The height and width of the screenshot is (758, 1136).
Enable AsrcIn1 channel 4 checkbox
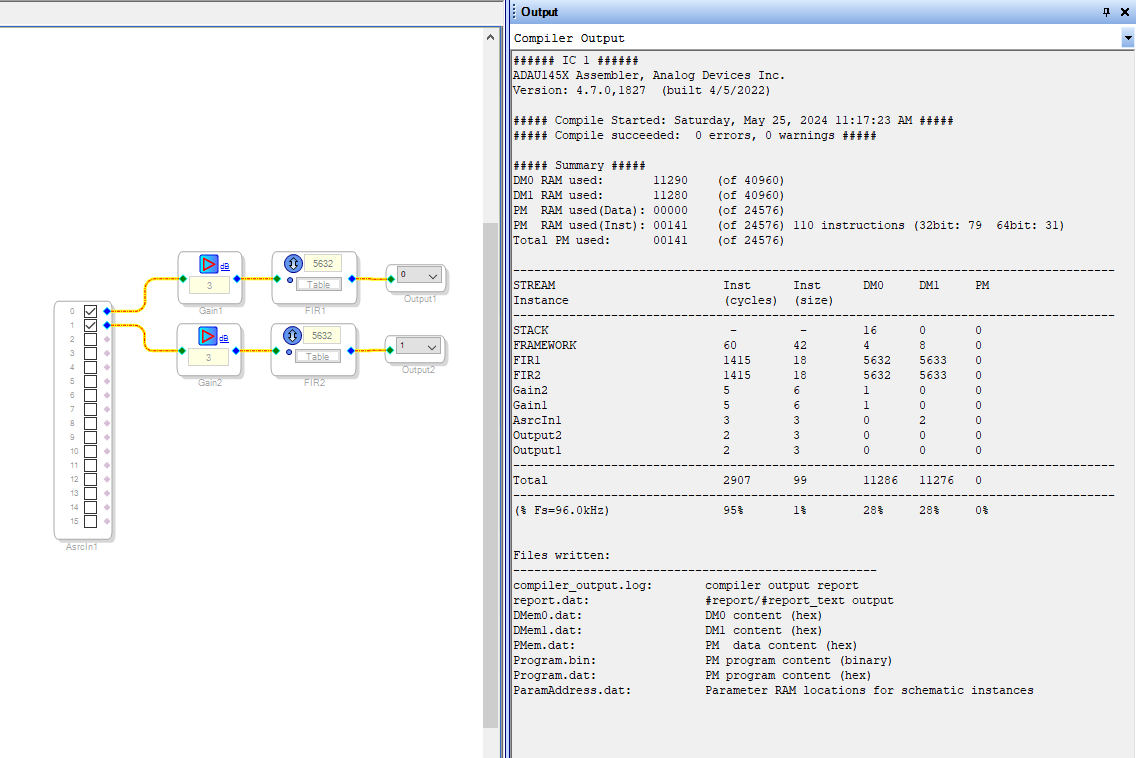coord(91,367)
